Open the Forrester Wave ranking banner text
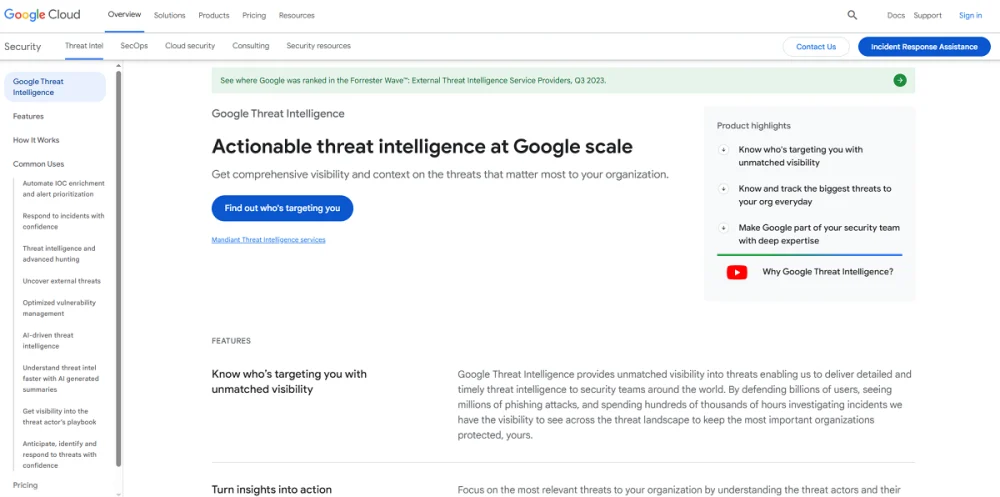Image resolution: width=1000 pixels, height=497 pixels. (x=413, y=80)
